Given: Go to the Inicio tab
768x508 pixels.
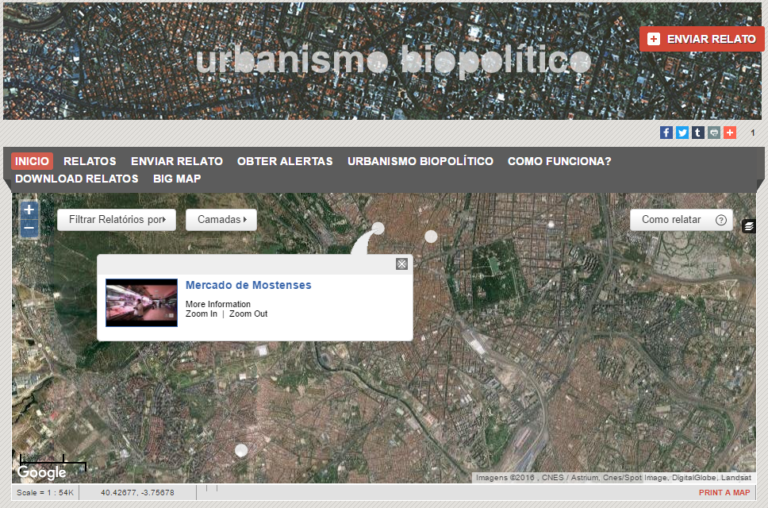Looking at the screenshot, I should pyautogui.click(x=32, y=161).
